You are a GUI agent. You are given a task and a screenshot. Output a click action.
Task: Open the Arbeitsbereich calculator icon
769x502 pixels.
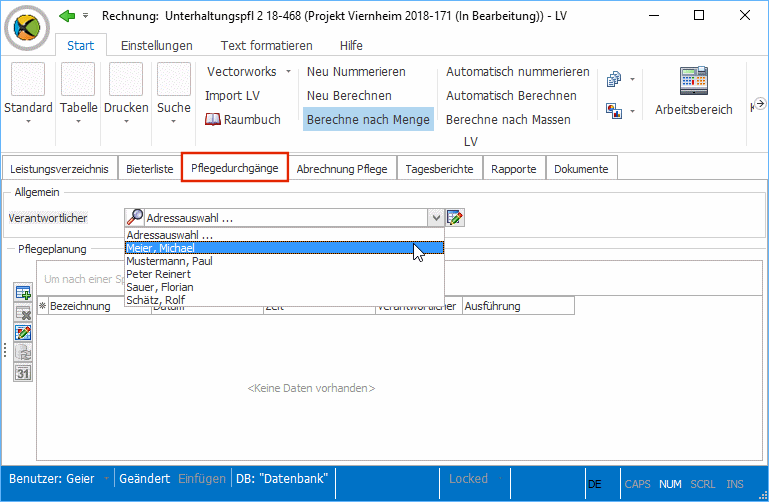693,80
